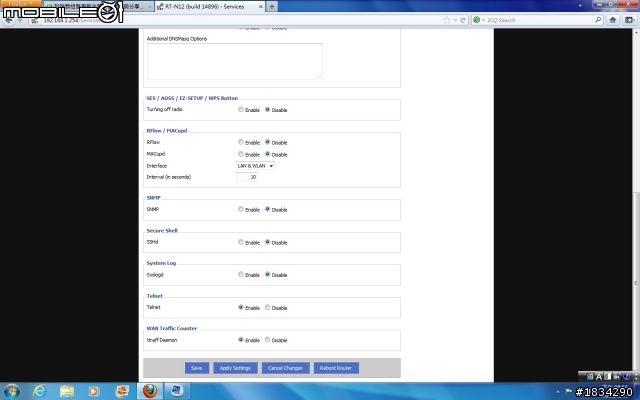
Task: Select Enable for Telnet
Action: 241,307
